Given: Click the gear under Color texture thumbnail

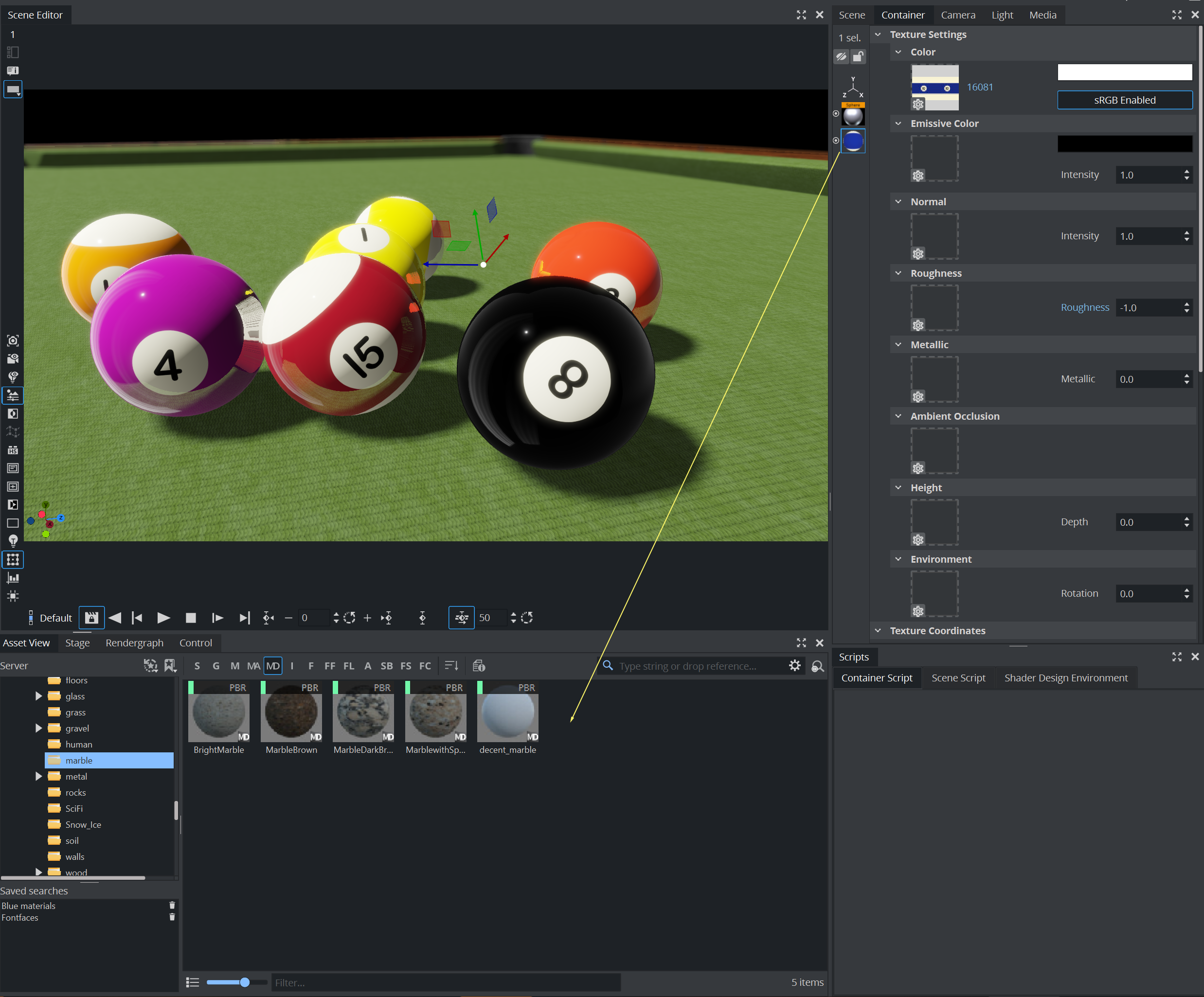Looking at the screenshot, I should [918, 104].
